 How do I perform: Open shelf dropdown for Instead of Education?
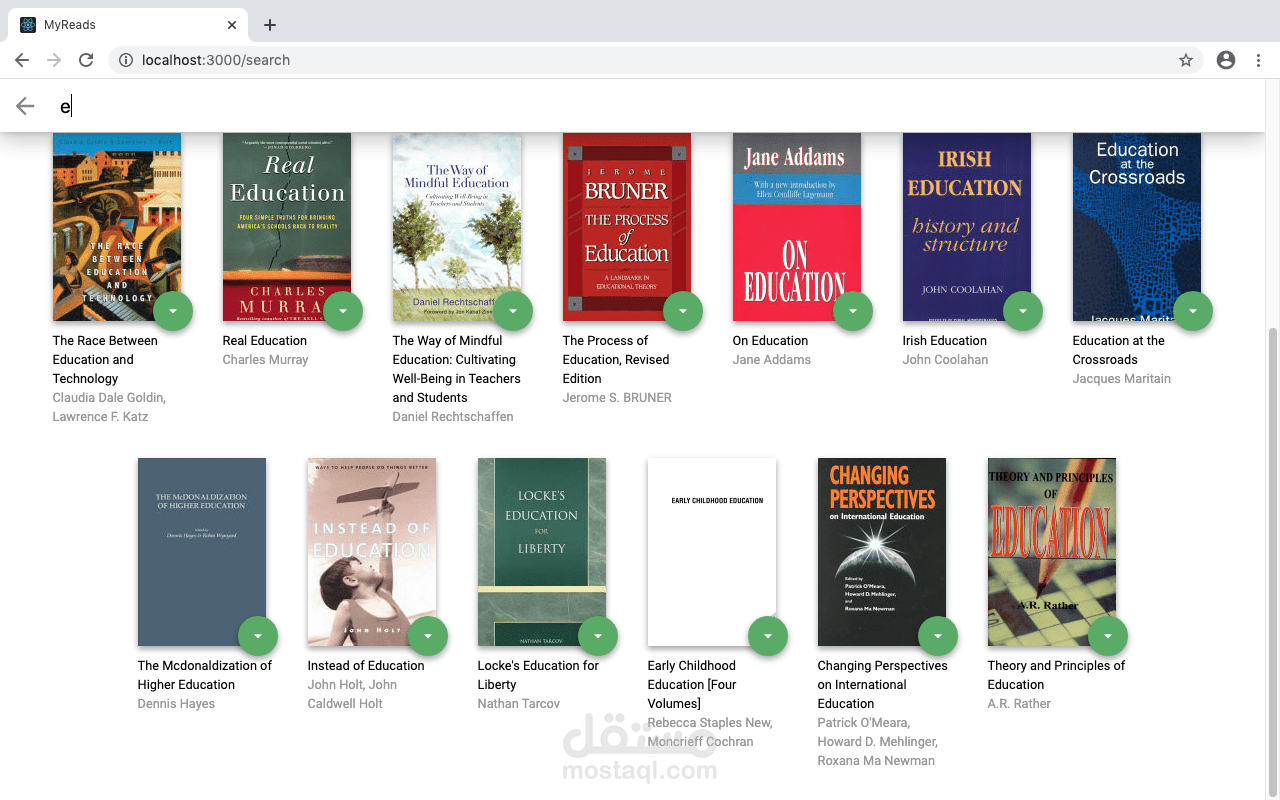click(x=428, y=636)
